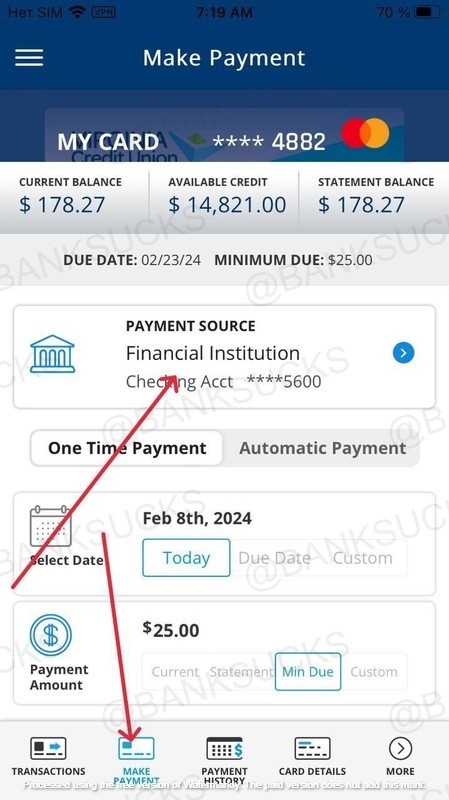Image resolution: width=449 pixels, height=800 pixels.
Task: Open Transactions from bottom bar
Action: [x=48, y=757]
